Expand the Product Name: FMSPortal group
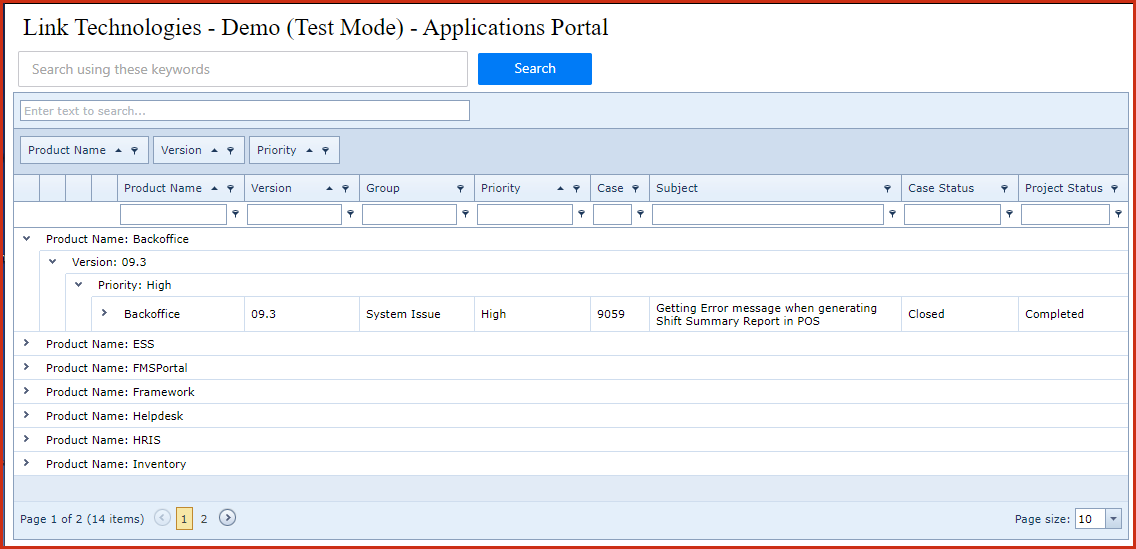This screenshot has height=549, width=1136. (x=27, y=367)
